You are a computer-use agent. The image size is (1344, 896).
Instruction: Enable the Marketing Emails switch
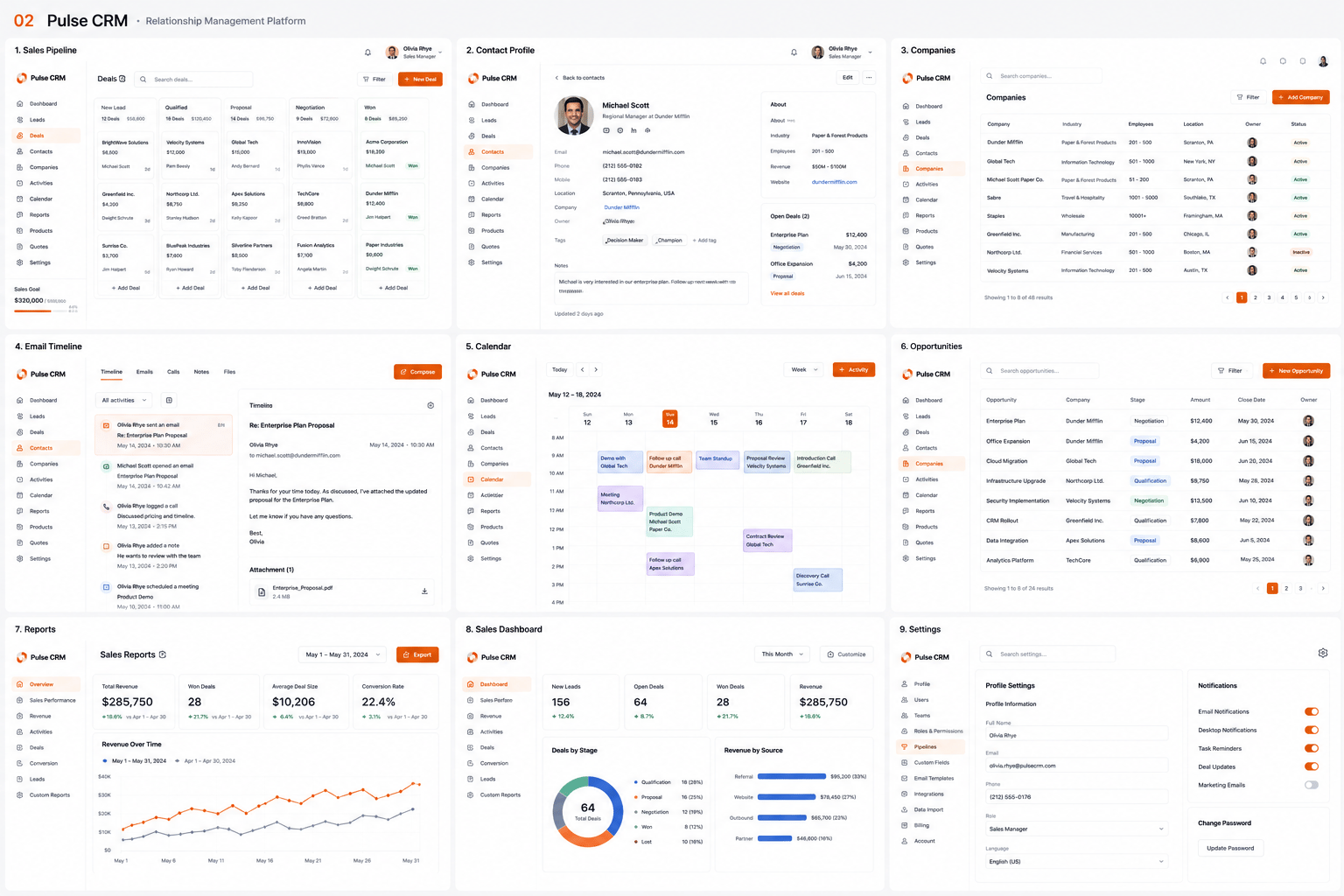[x=1311, y=785]
